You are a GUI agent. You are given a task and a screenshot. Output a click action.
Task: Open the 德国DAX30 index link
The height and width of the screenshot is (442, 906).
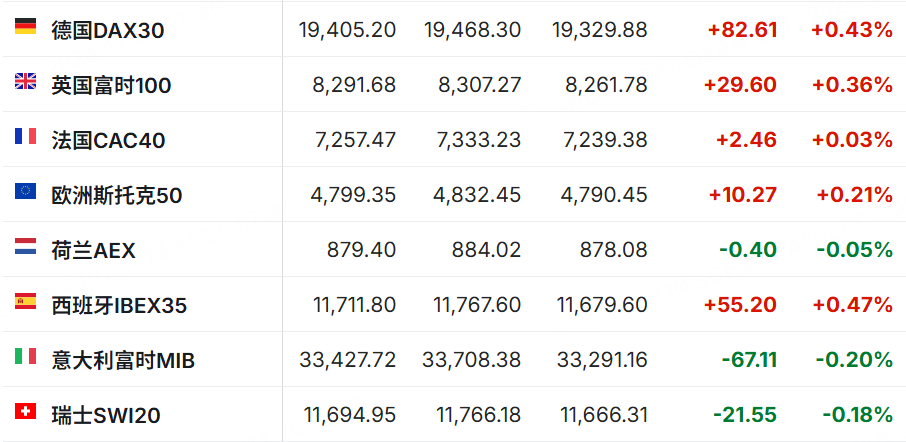tap(107, 31)
